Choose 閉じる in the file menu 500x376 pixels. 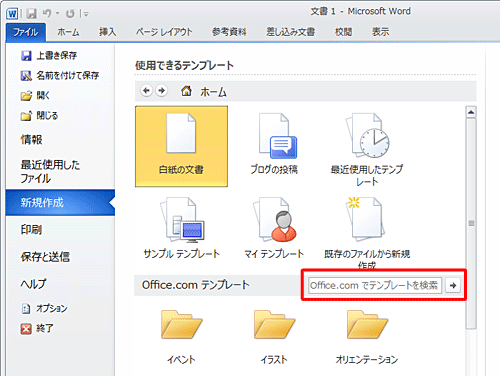coord(39,116)
